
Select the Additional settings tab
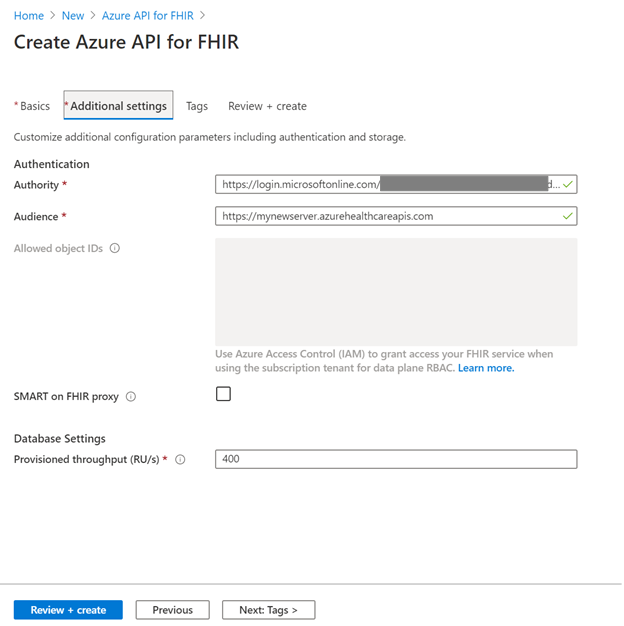pos(118,105)
